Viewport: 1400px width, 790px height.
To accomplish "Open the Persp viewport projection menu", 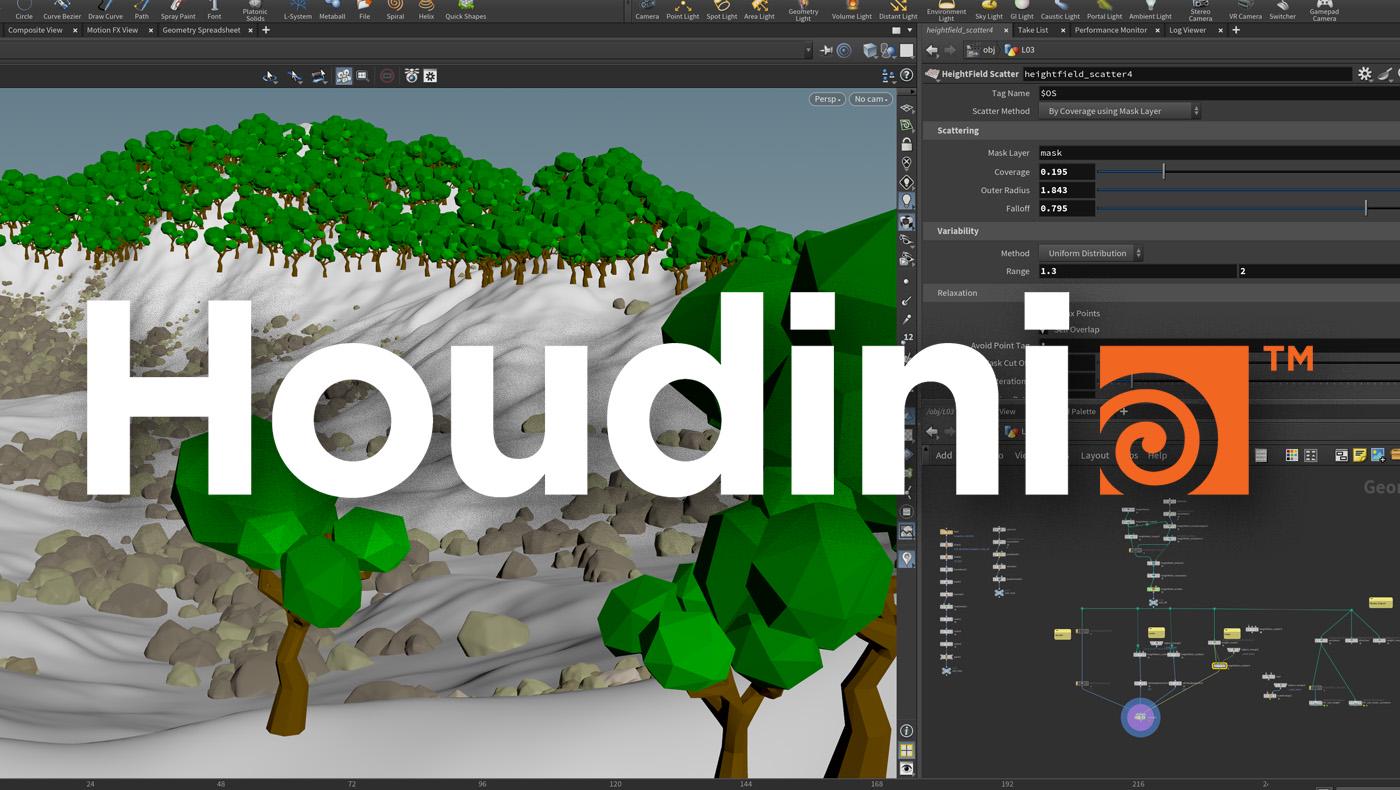I will (x=826, y=99).
